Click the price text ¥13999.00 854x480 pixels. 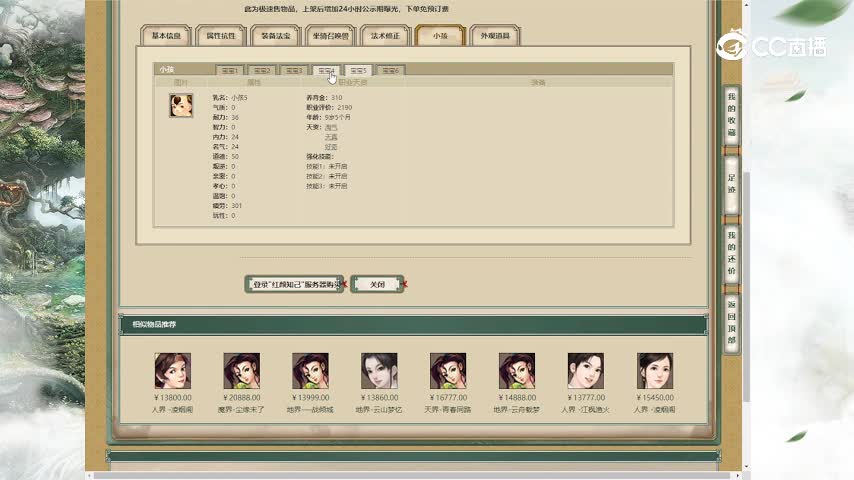(310, 398)
